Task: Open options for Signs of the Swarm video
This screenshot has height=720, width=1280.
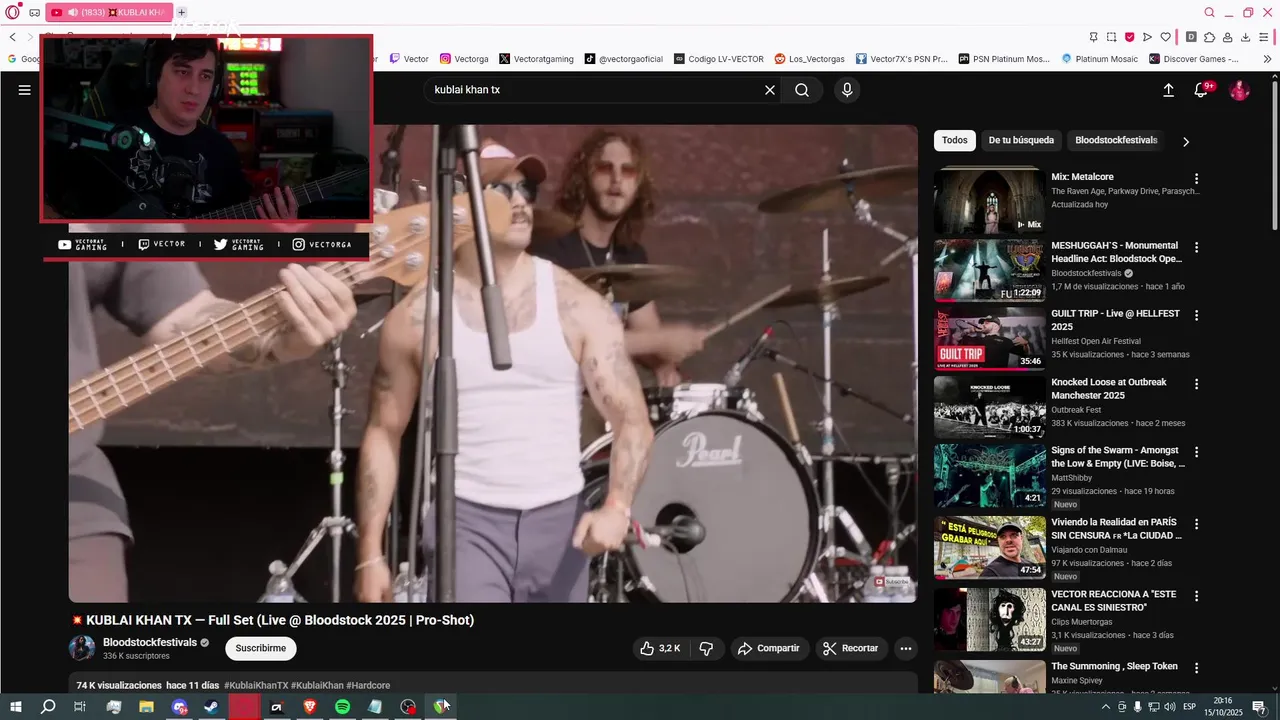Action: [x=1196, y=452]
